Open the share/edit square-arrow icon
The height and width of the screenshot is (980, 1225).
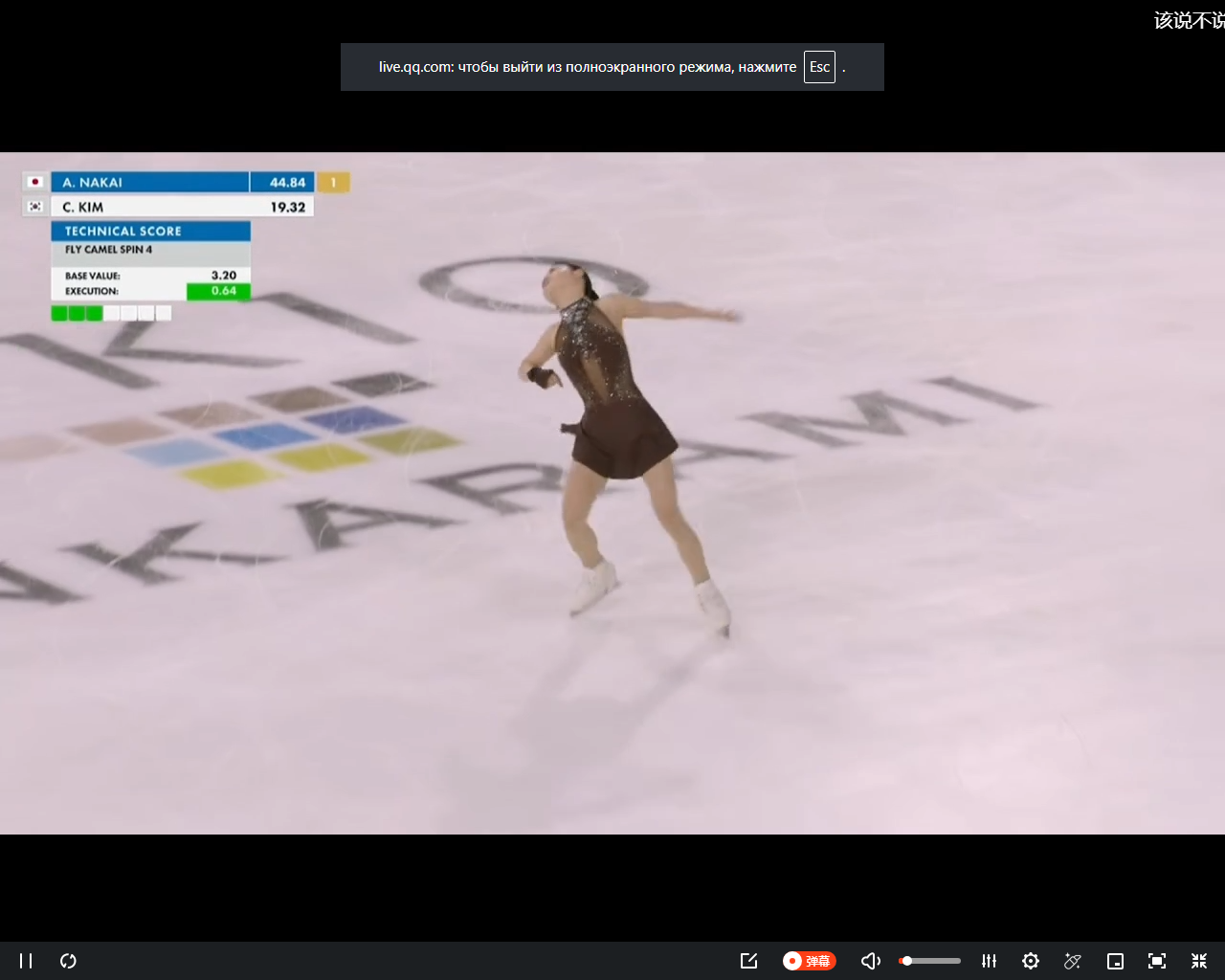pyautogui.click(x=749, y=961)
